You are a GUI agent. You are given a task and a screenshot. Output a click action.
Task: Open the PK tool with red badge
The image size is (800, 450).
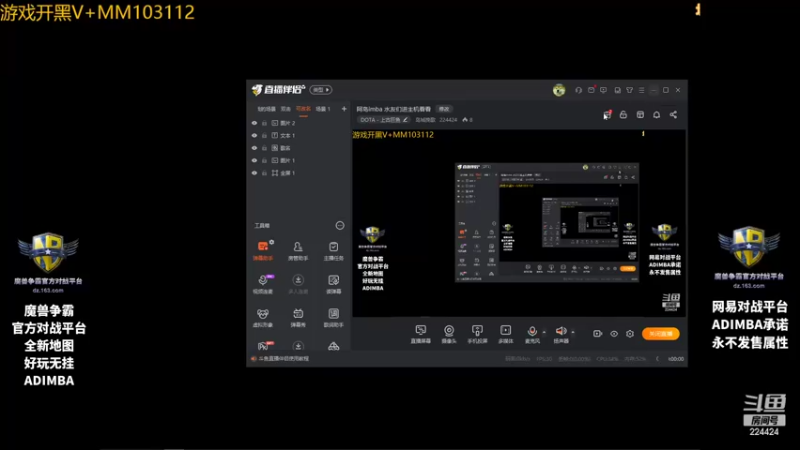[265, 346]
